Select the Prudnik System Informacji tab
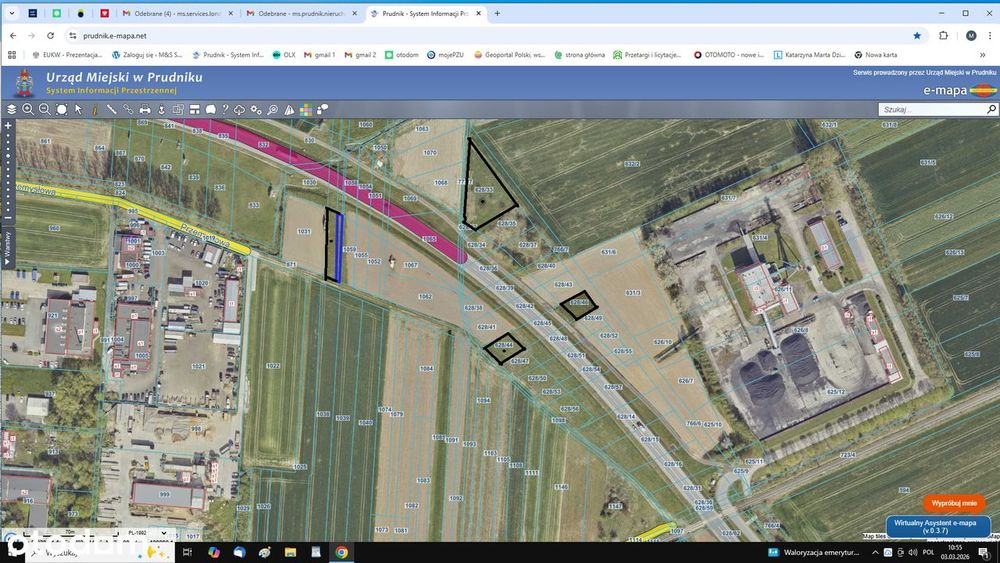This screenshot has height=563, width=1000. [x=426, y=13]
